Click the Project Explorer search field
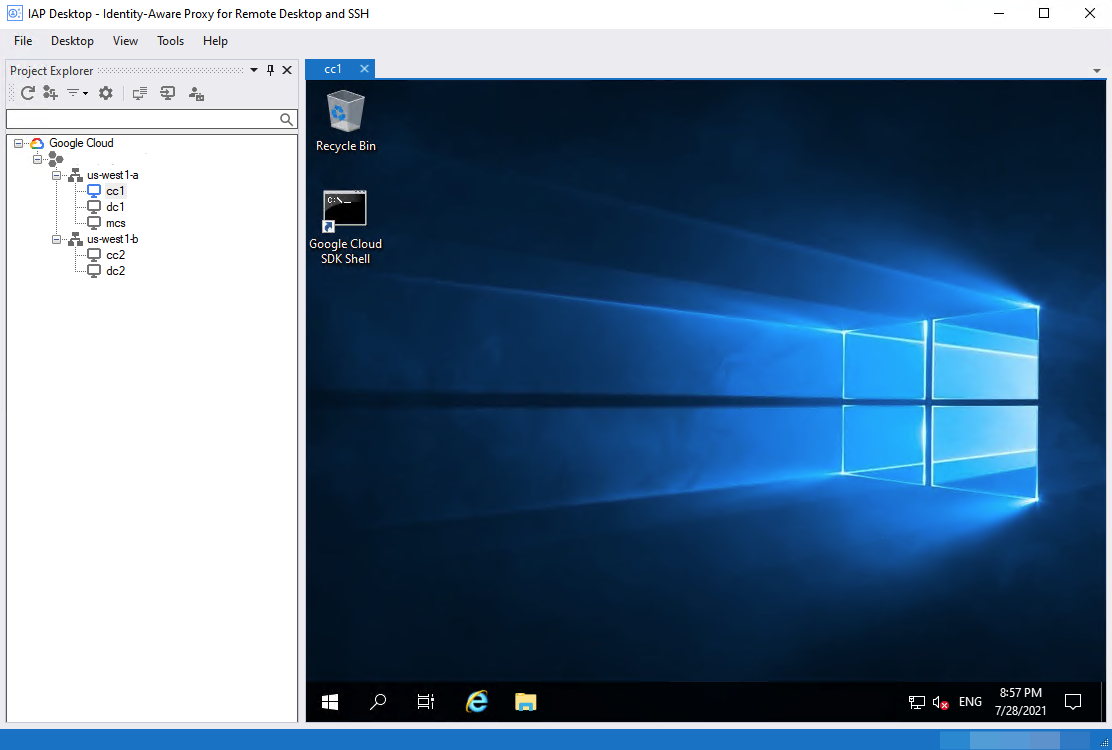This screenshot has height=750, width=1112. coord(142,119)
